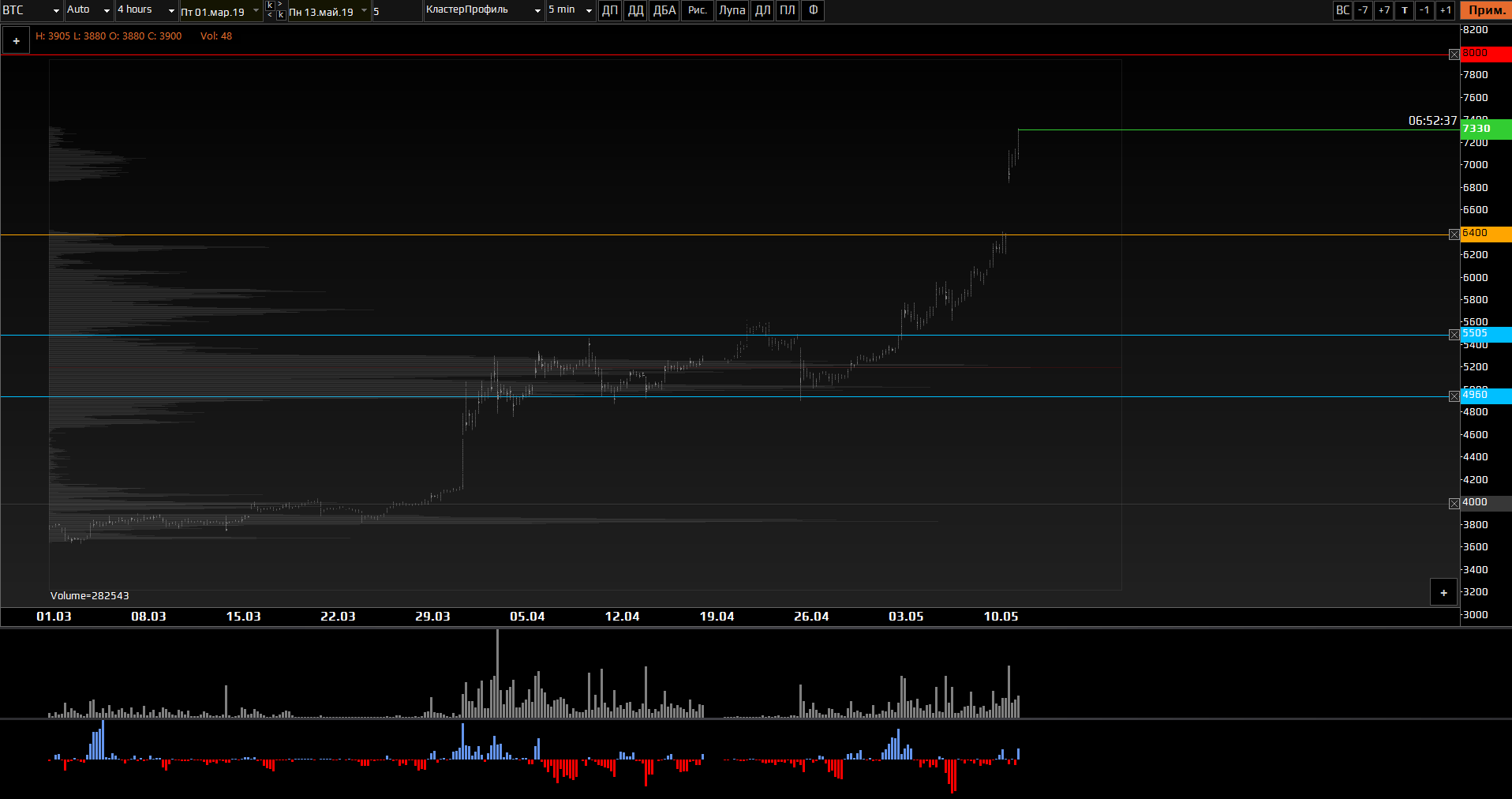Delete the 6400 level line marker
The height and width of the screenshot is (799, 1512).
[x=1454, y=234]
